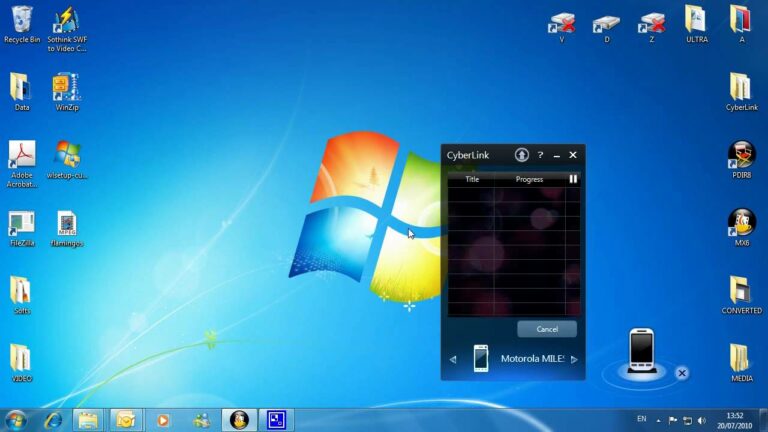Pause transfers with the pause icon
The width and height of the screenshot is (768, 432).
coord(573,179)
